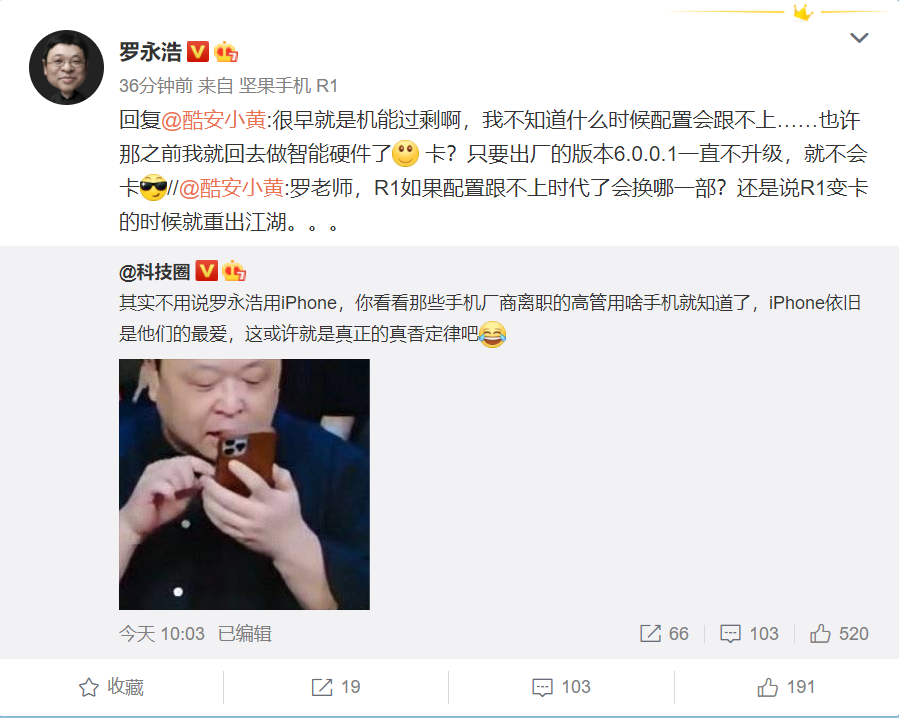Click the membership crown badge beside 罗永浩
Screen dimensions: 899x718
pyautogui.click(x=226, y=52)
